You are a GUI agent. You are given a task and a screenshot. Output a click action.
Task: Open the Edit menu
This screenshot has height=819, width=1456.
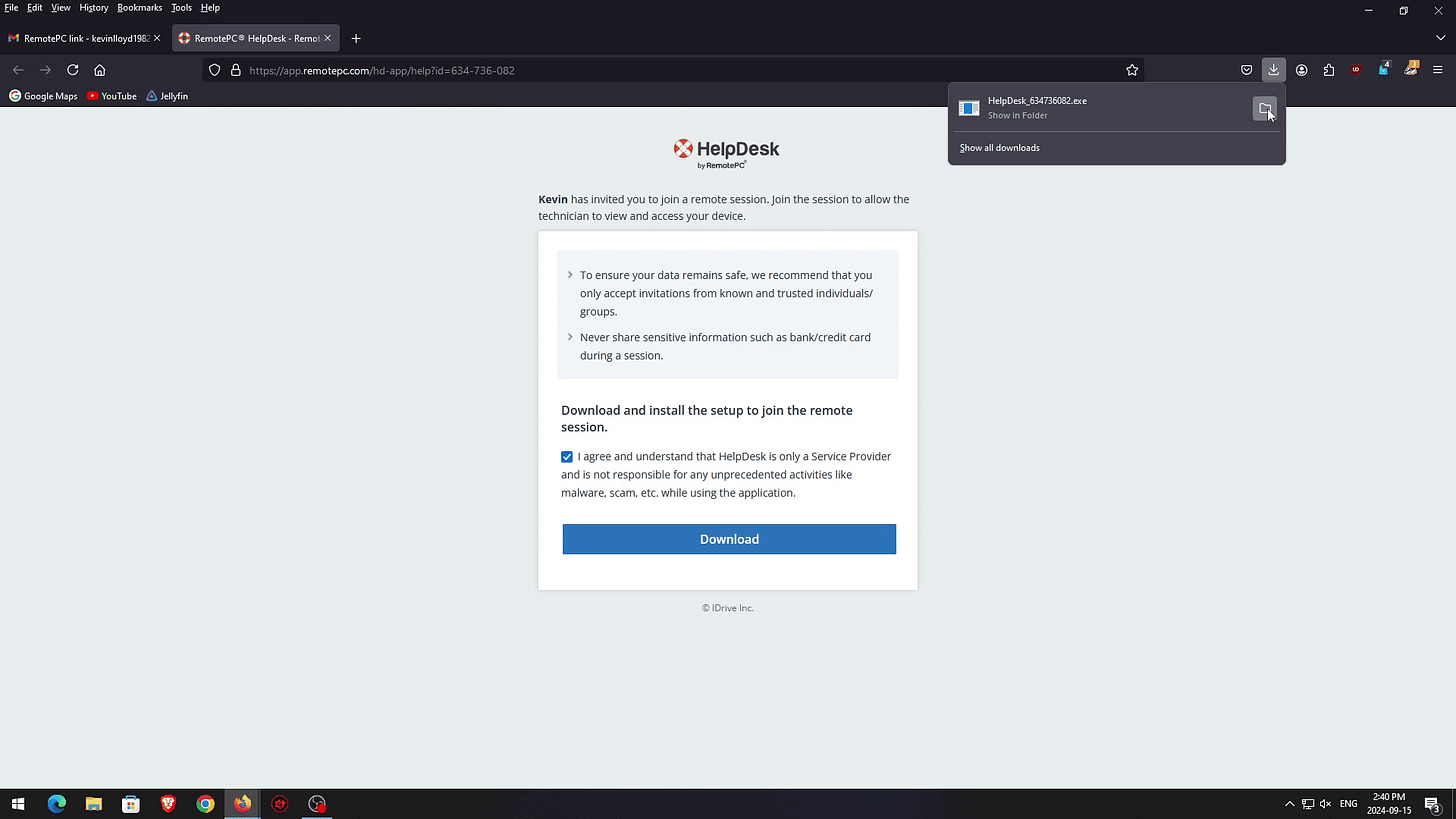(x=34, y=7)
